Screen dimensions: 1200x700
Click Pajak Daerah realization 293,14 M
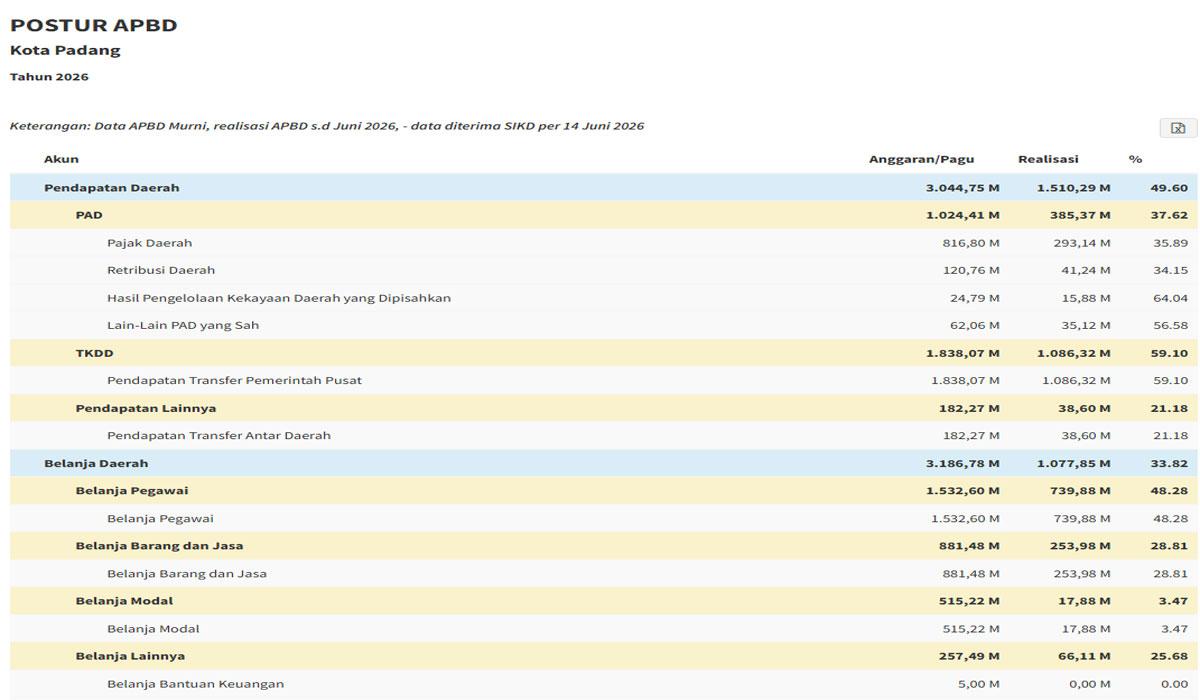1082,243
